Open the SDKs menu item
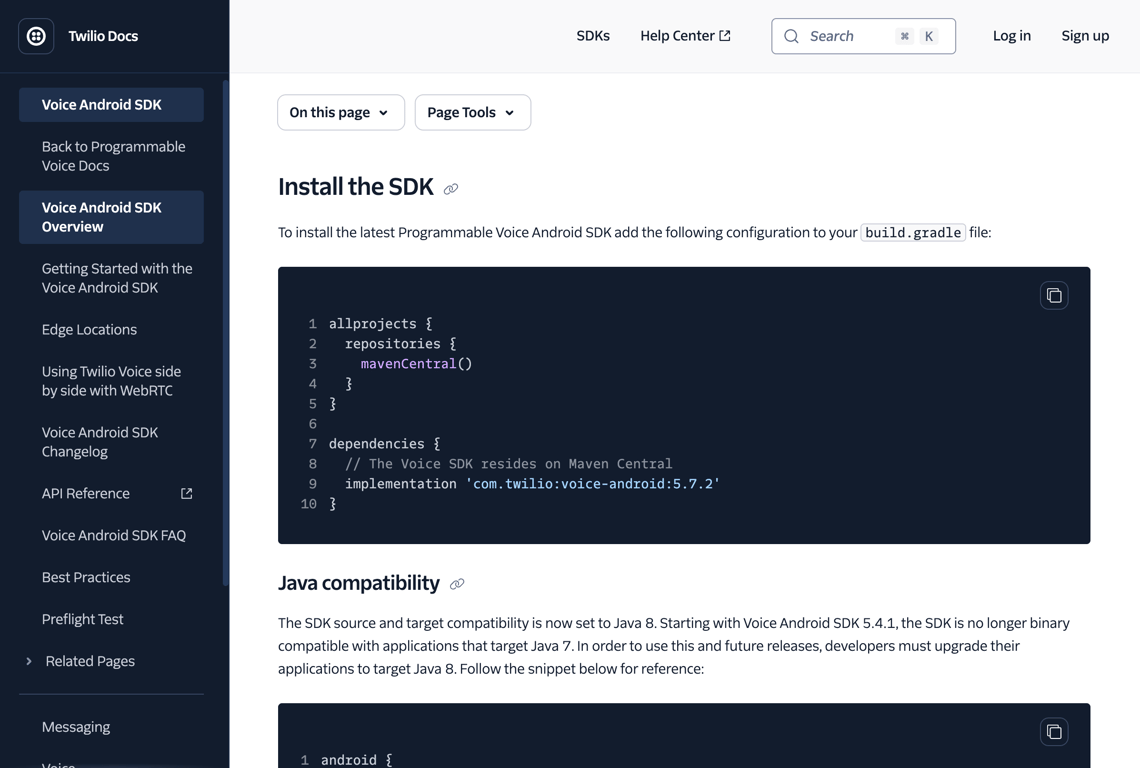This screenshot has width=1140, height=768. pyautogui.click(x=593, y=35)
